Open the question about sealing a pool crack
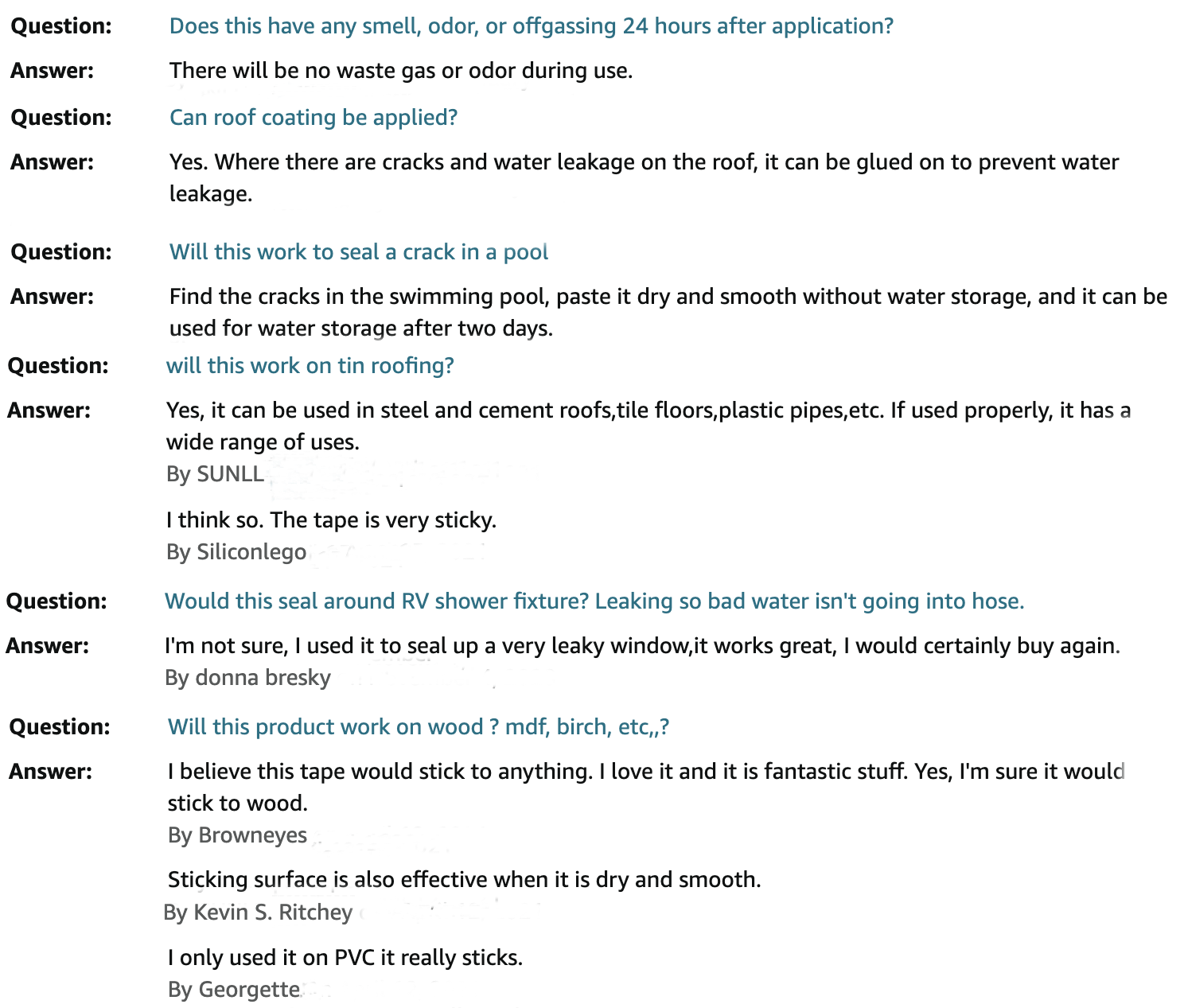 [359, 252]
